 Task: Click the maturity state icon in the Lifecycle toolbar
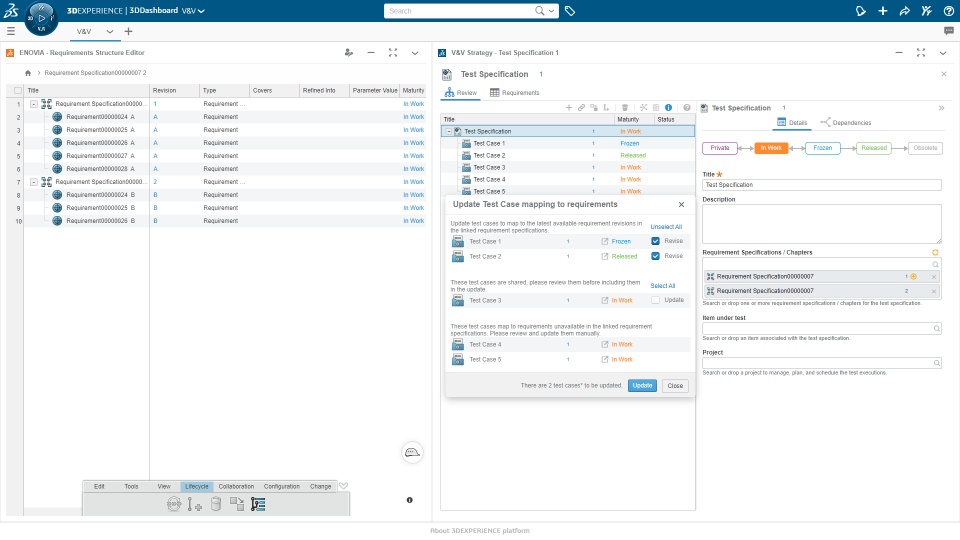point(174,504)
